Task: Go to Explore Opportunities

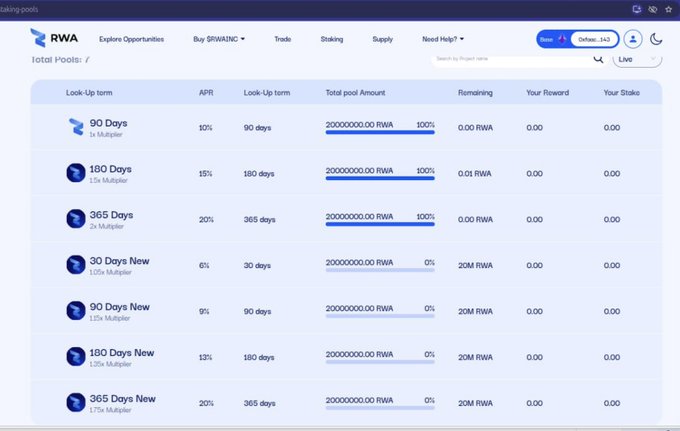Action: (131, 39)
